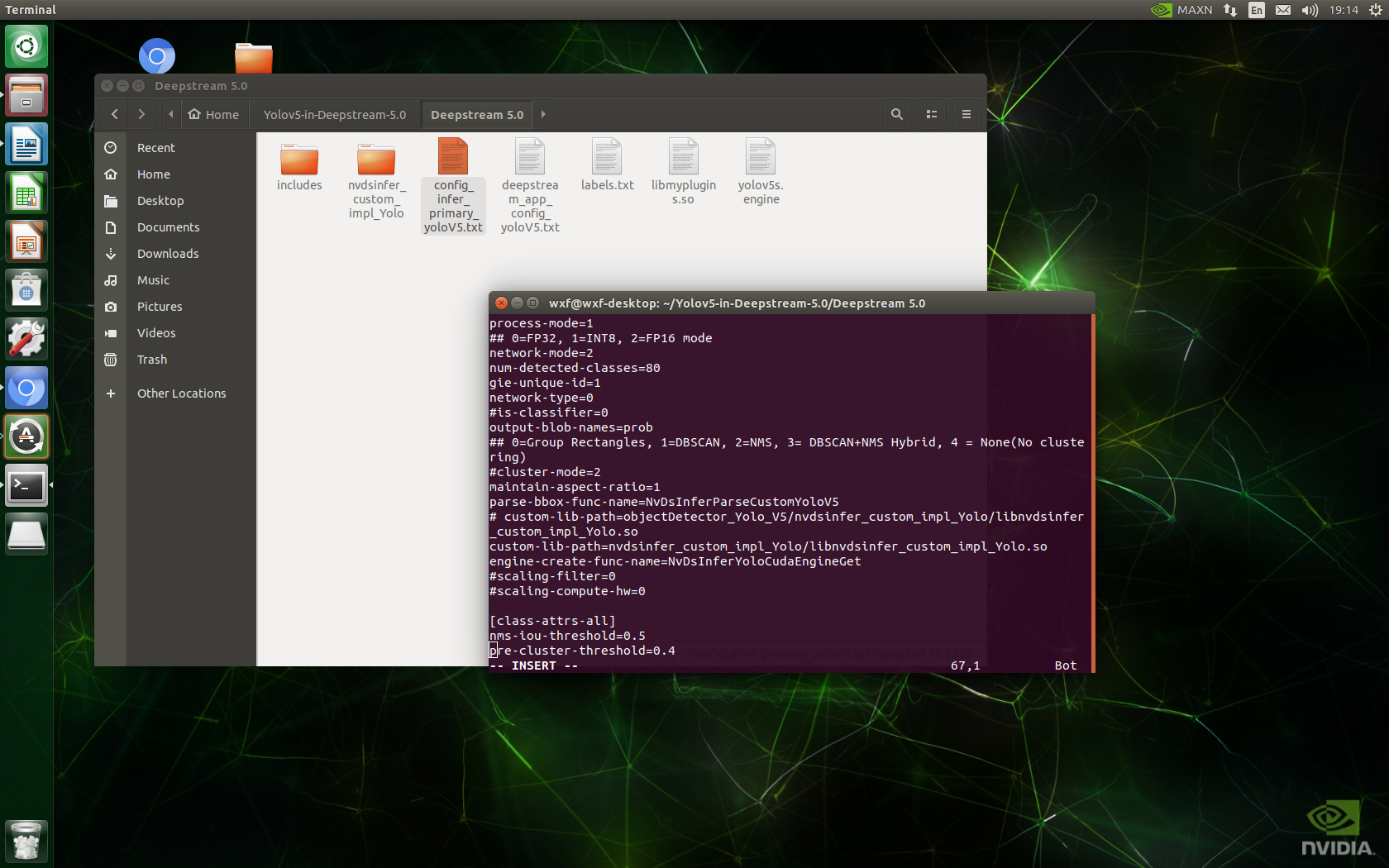The width and height of the screenshot is (1389, 868).
Task: Open the removable drive icon in dock
Action: [26, 534]
